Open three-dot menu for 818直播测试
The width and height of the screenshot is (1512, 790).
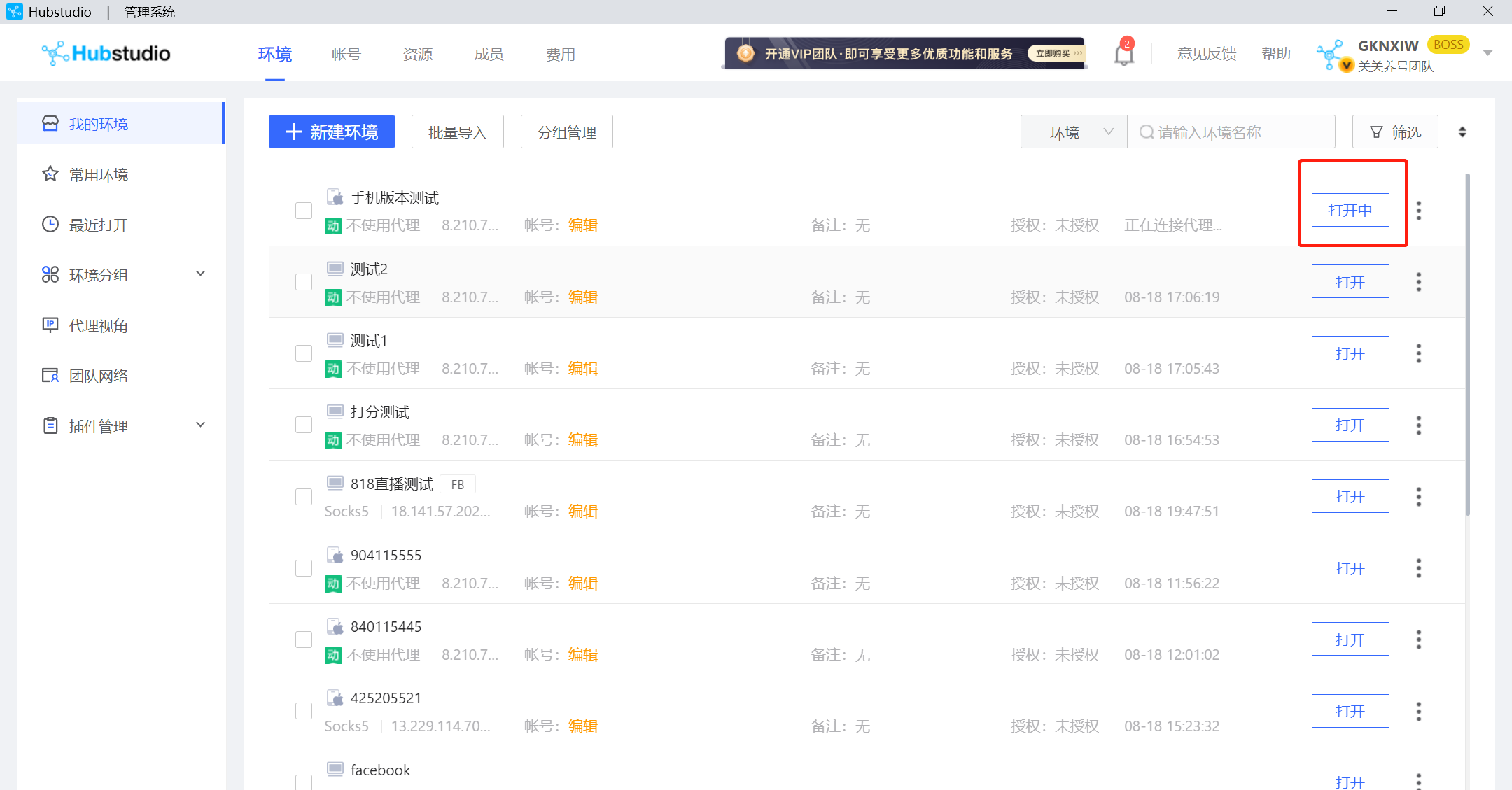tap(1418, 497)
